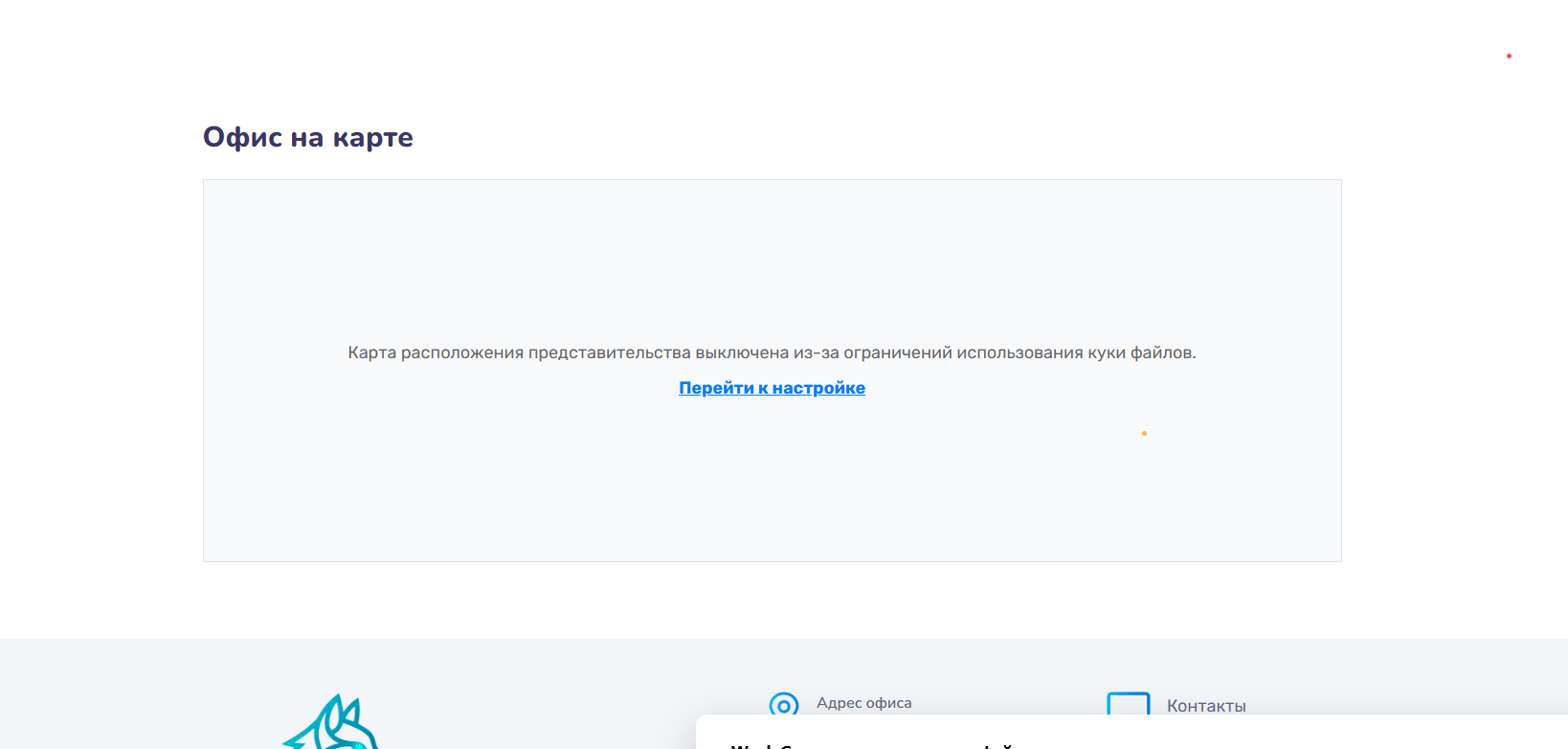This screenshot has width=1568, height=749.
Task: Select the 'Адрес офиса' label
Action: [x=863, y=703]
